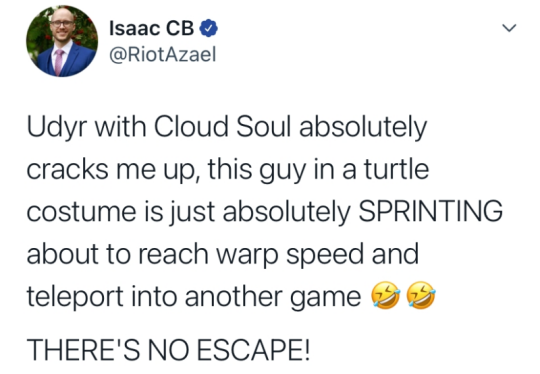The width and height of the screenshot is (540, 374).
Task: Click the words "another game"
Action: [x=273, y=297]
